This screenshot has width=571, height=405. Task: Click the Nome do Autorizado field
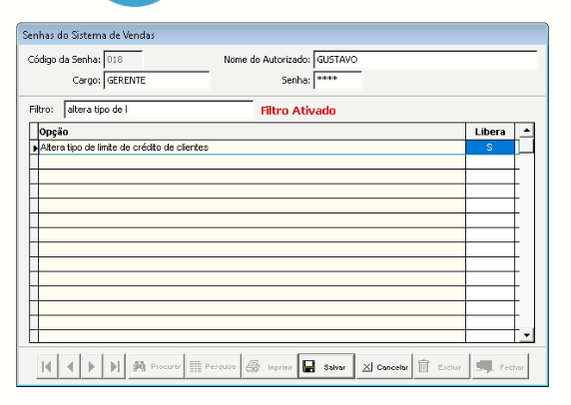coord(425,60)
